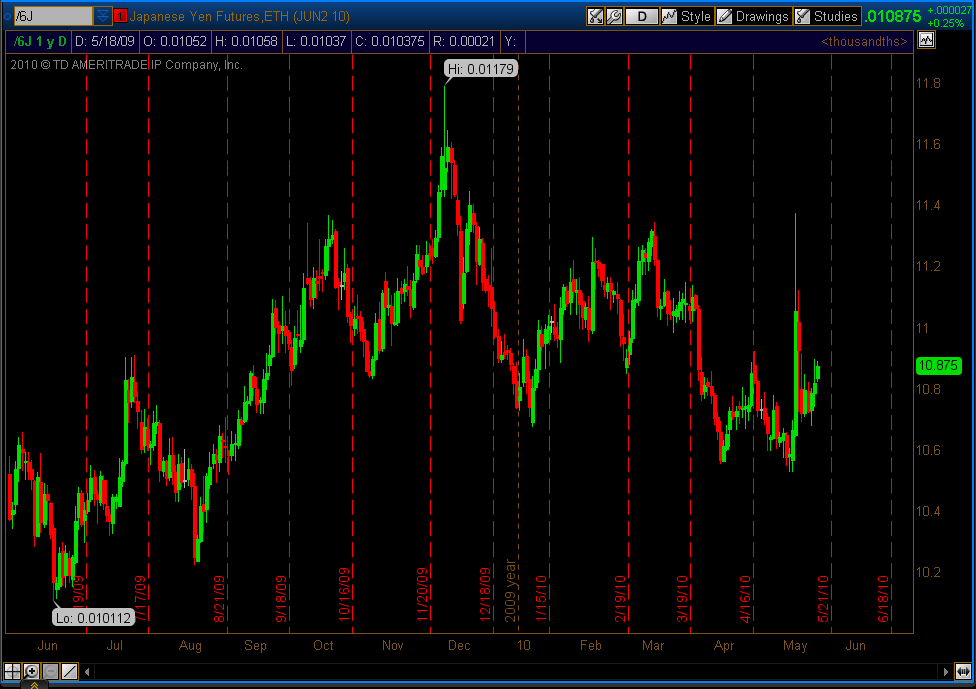Click the 8/21/09 expiration date marker
This screenshot has height=689, width=976.
pos(219,598)
